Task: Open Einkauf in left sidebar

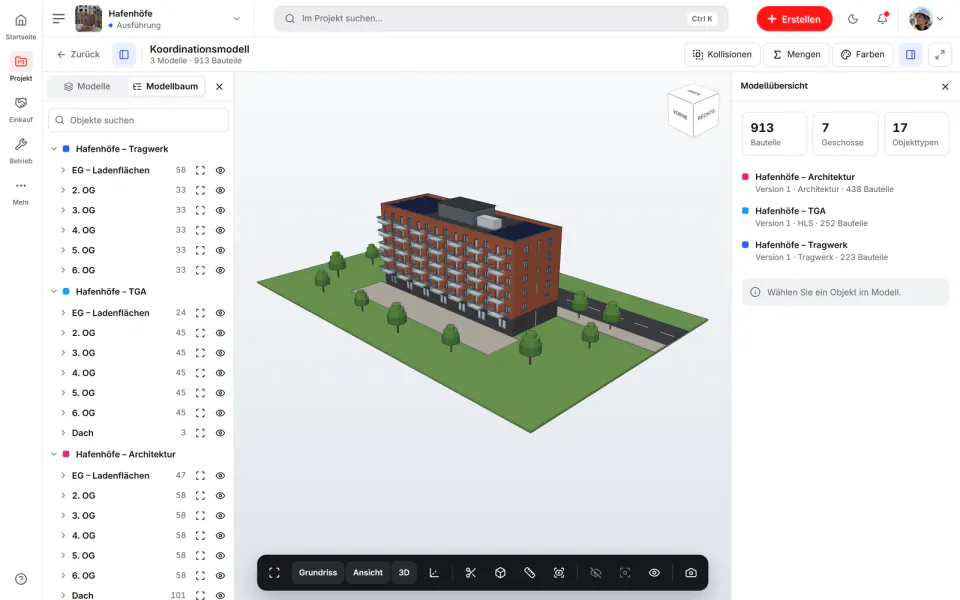Action: (21, 109)
